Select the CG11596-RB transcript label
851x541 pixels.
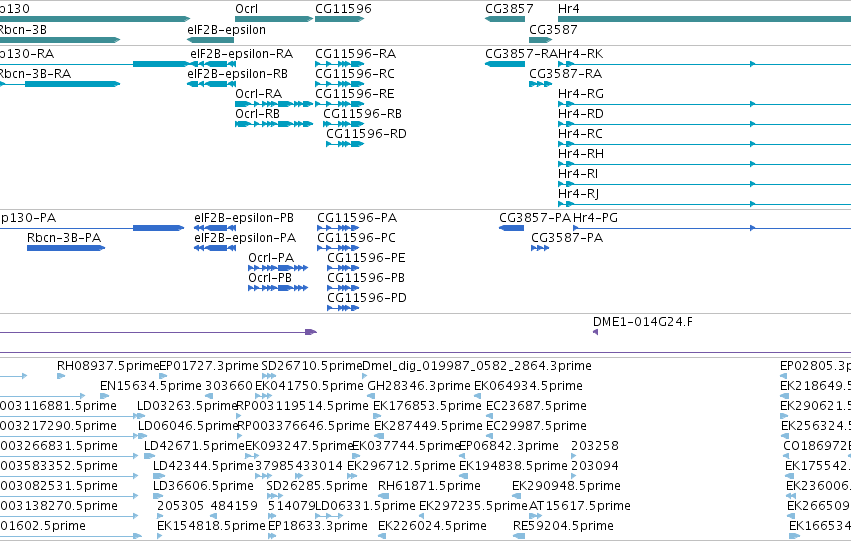362,114
